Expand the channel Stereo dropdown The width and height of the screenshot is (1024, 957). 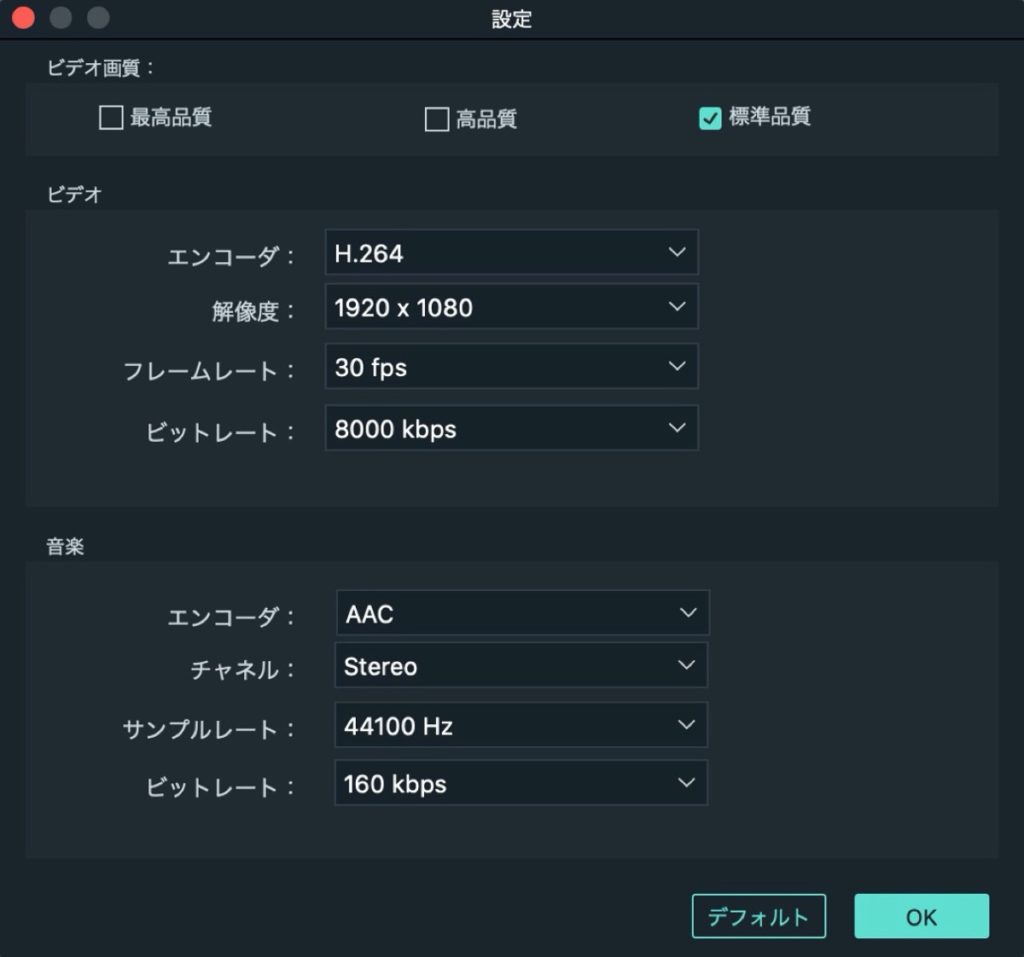(520, 665)
